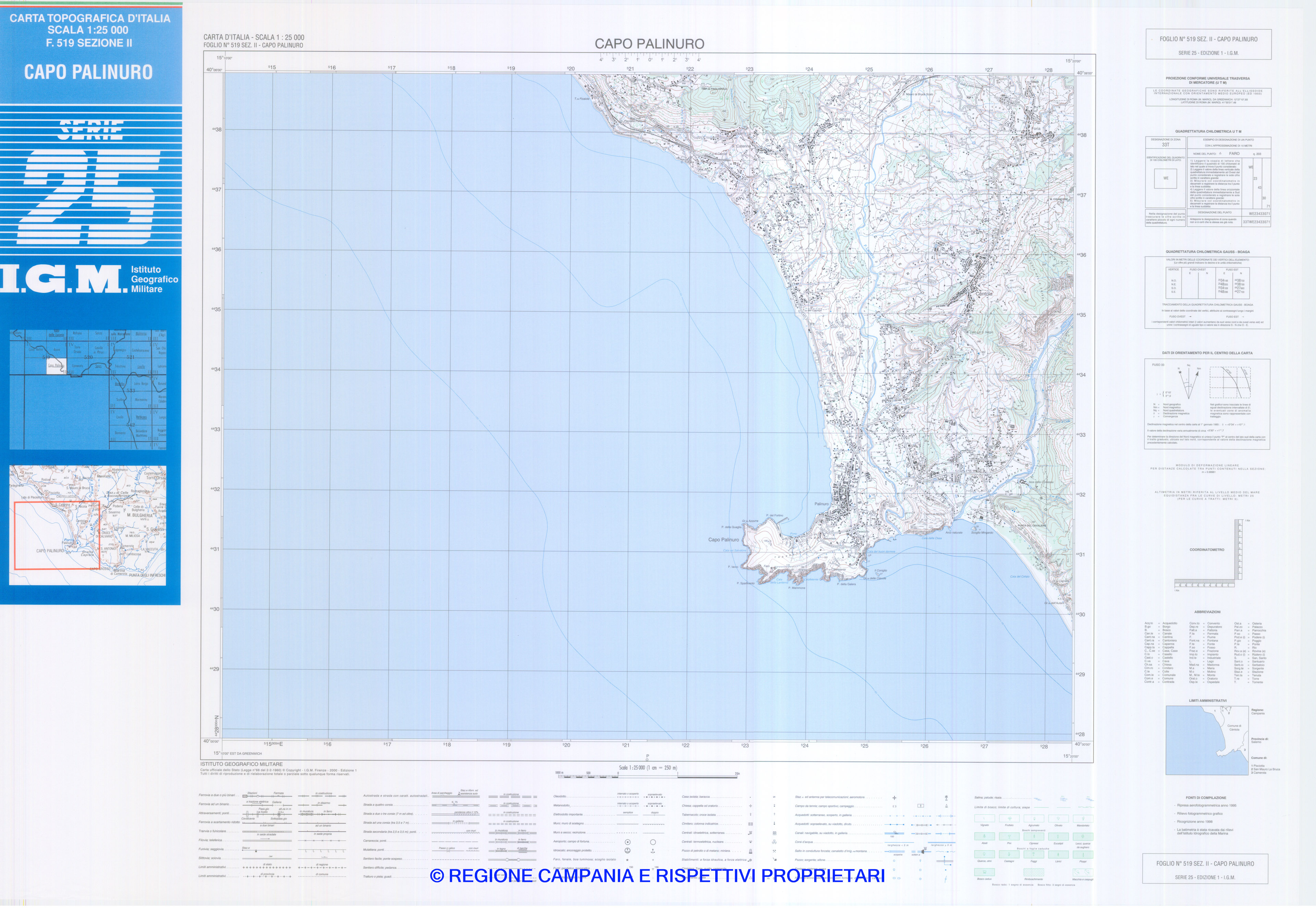
Task: Click the ISTITUTO GEOGRAFICO MILITARE text below map
Action: (241, 764)
